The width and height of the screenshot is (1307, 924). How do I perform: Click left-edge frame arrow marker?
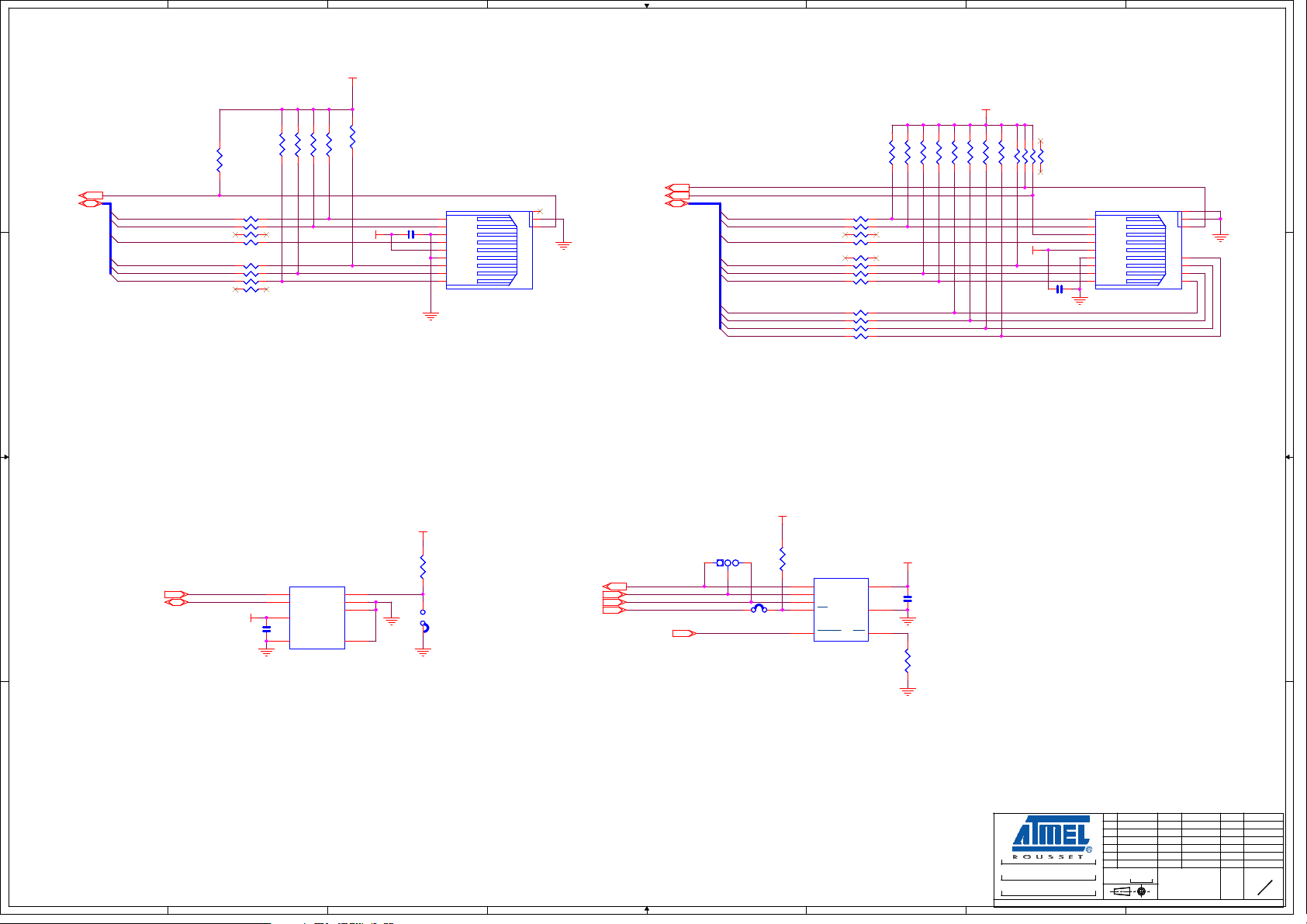coord(5,457)
